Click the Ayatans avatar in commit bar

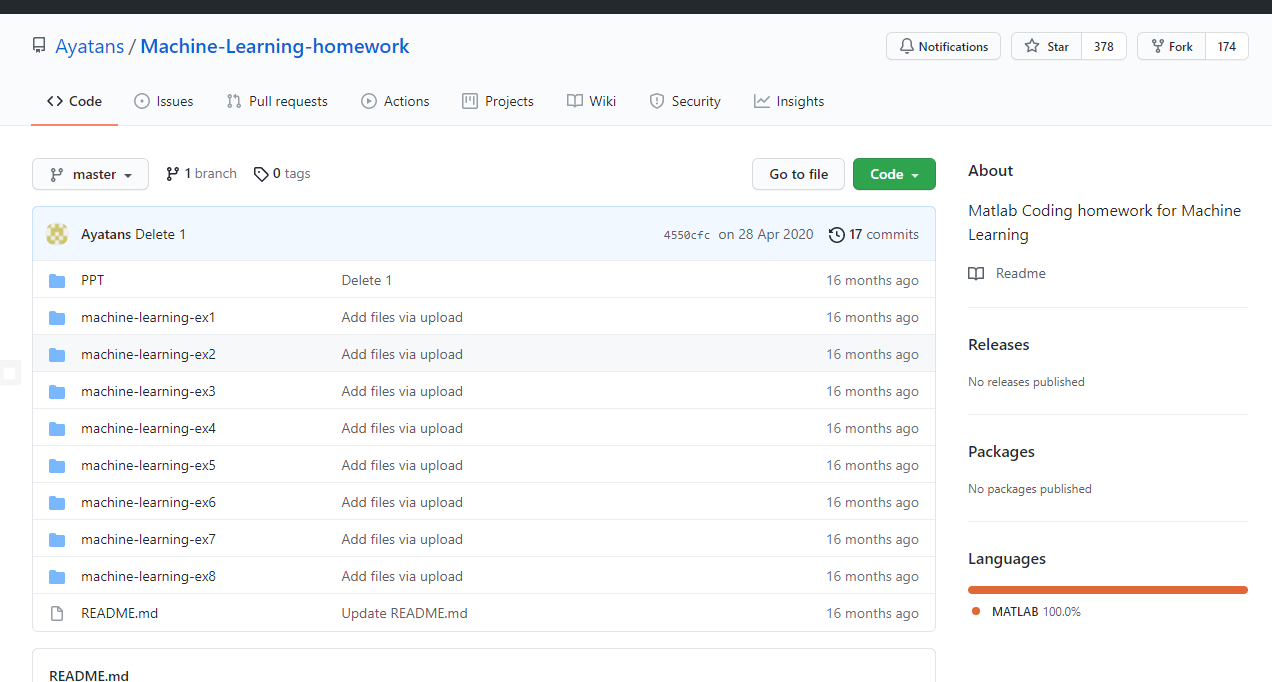click(x=58, y=234)
